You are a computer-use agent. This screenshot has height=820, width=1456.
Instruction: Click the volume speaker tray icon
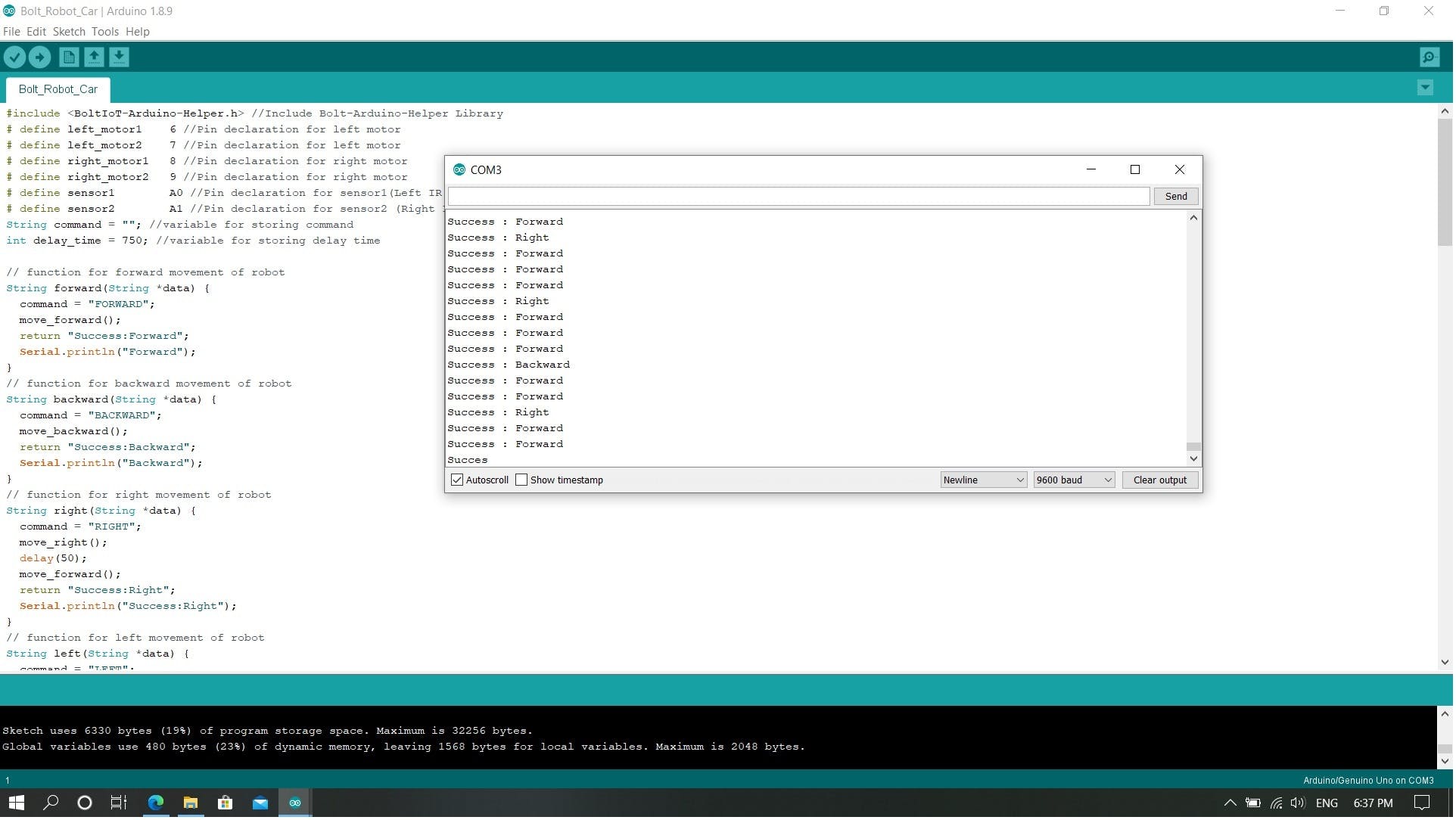point(1299,803)
